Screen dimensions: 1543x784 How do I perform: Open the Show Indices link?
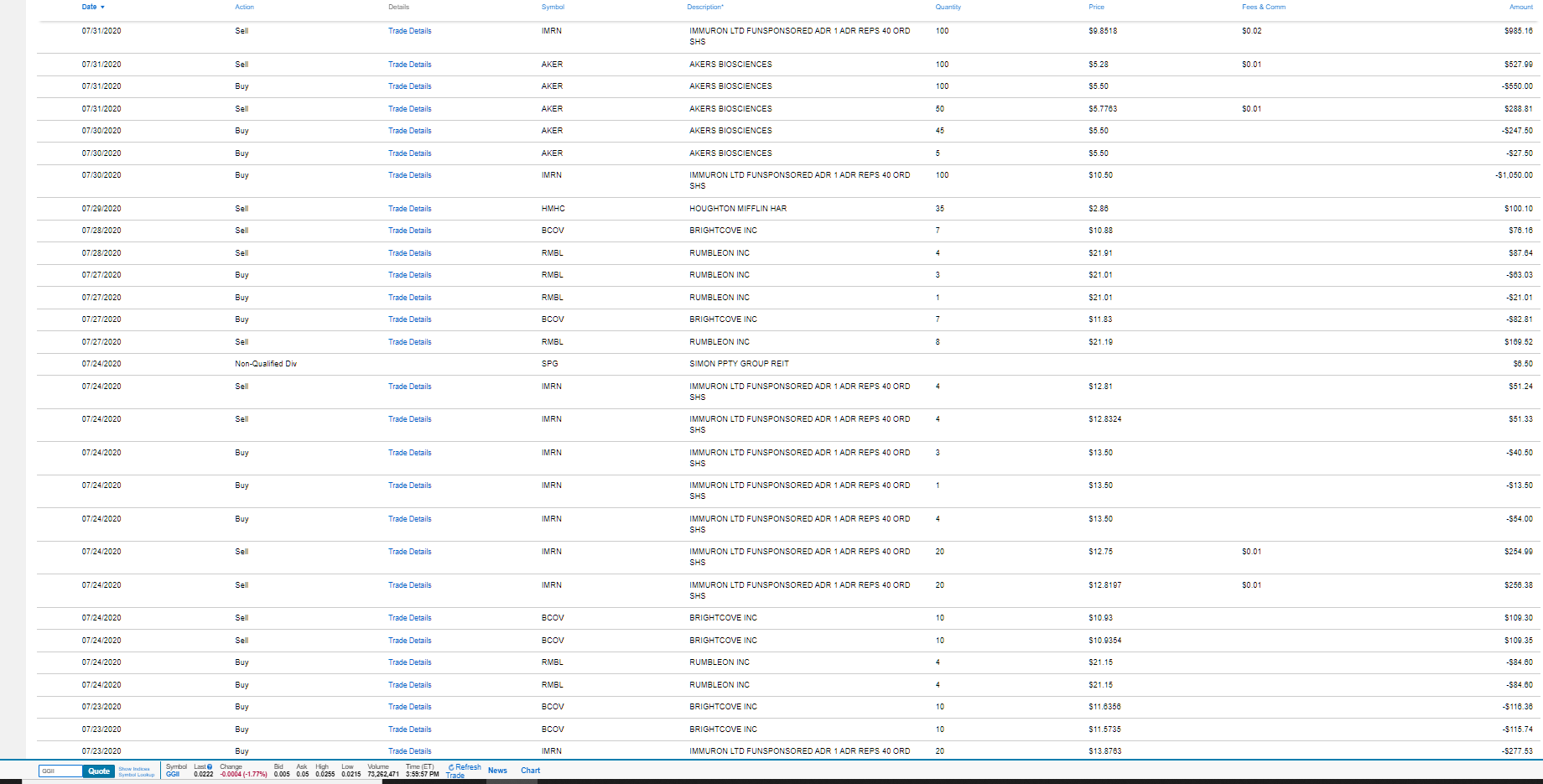coord(134,769)
